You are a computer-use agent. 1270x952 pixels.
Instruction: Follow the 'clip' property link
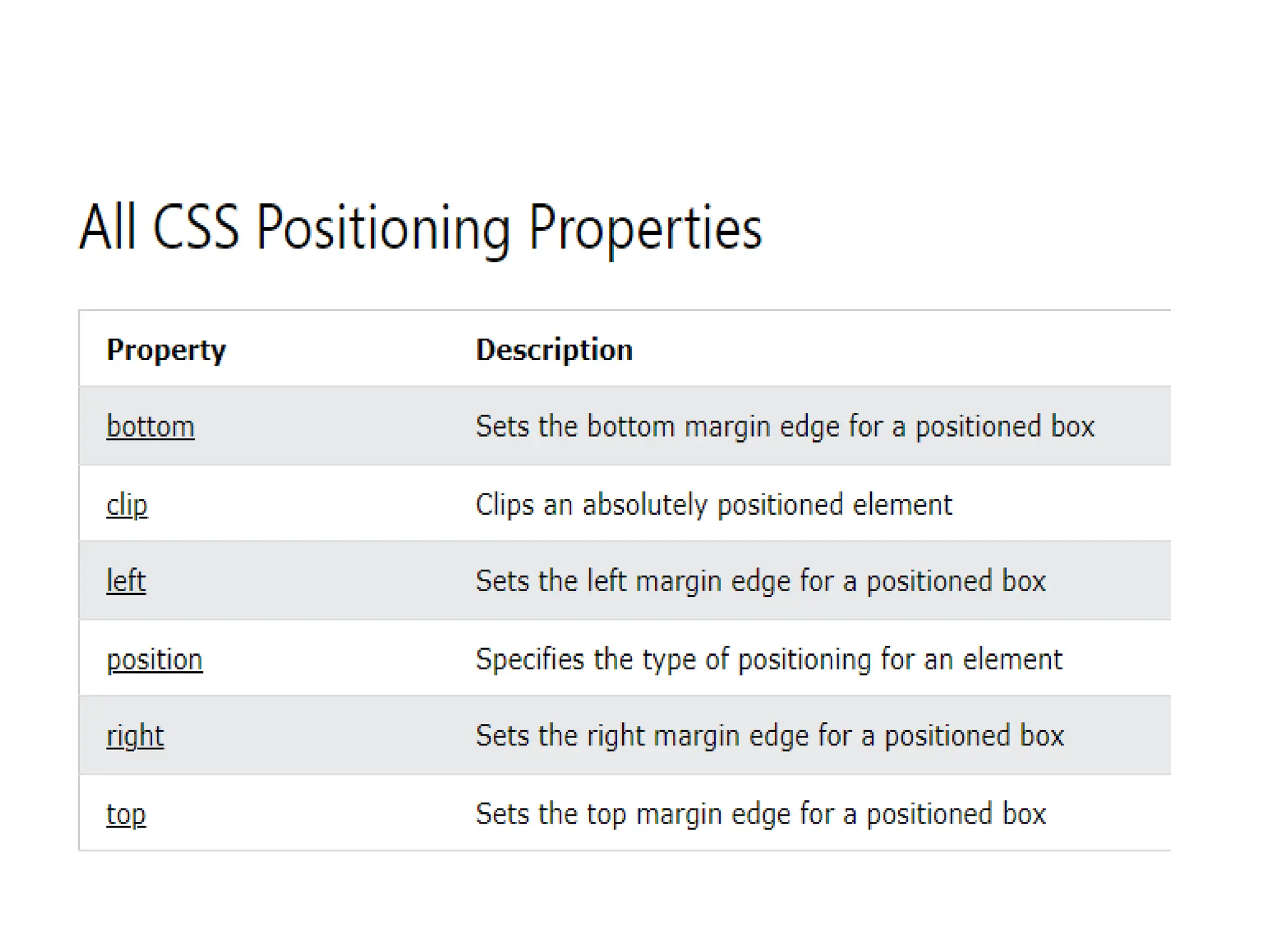[x=127, y=505]
